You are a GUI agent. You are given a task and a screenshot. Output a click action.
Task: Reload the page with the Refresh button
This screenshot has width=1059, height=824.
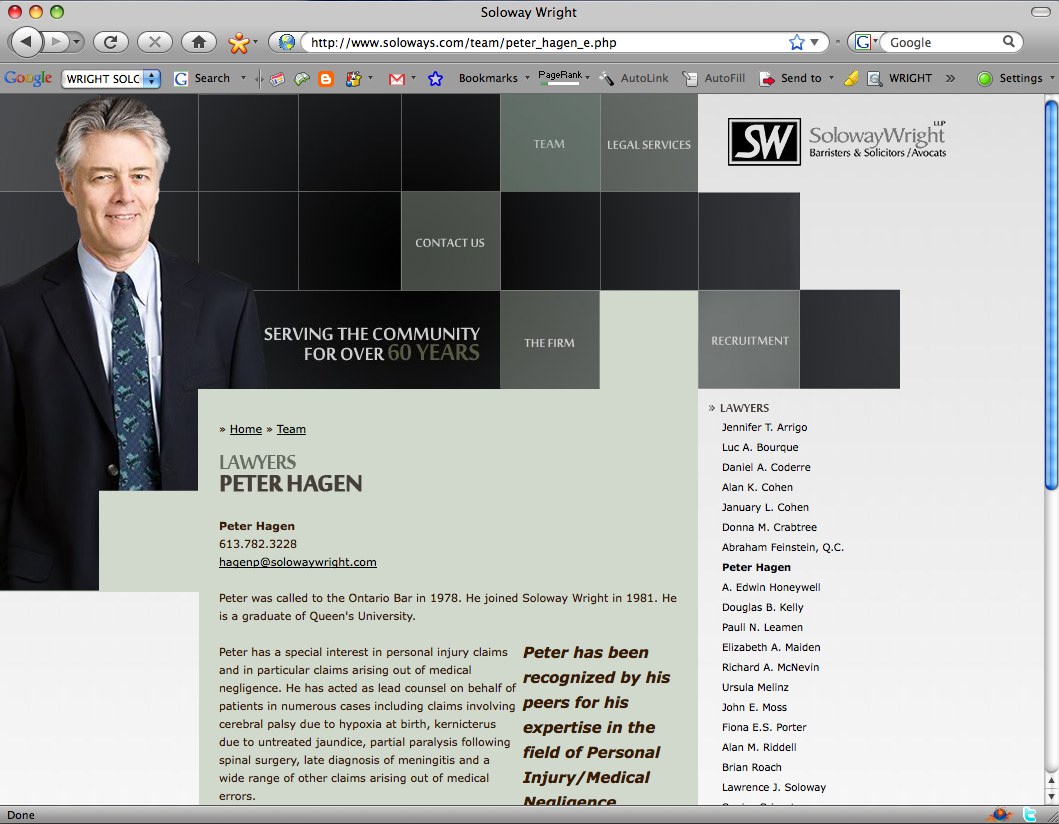coord(111,42)
